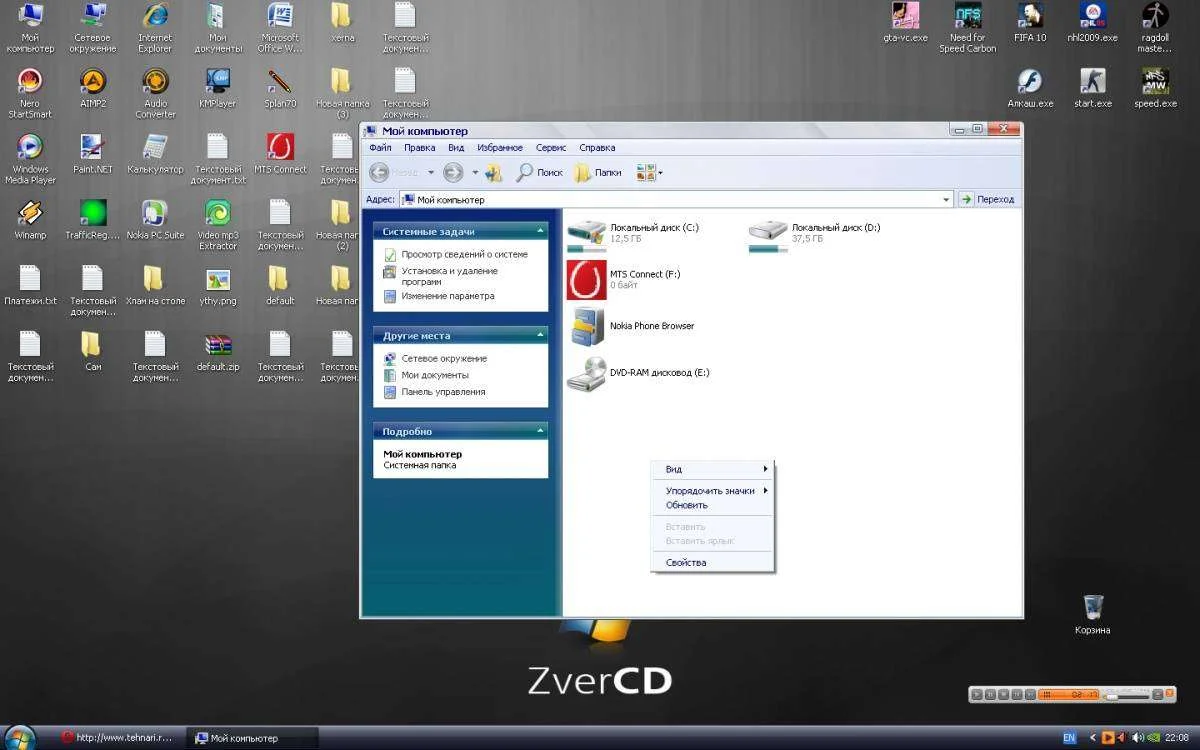Click the Forward navigation button in Explorer
Image resolution: width=1200 pixels, height=750 pixels.
(x=453, y=172)
